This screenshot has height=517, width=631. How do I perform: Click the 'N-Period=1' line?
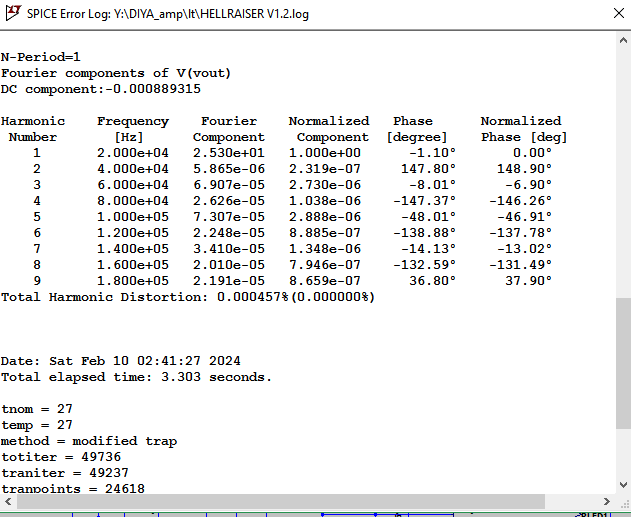pyautogui.click(x=41, y=57)
